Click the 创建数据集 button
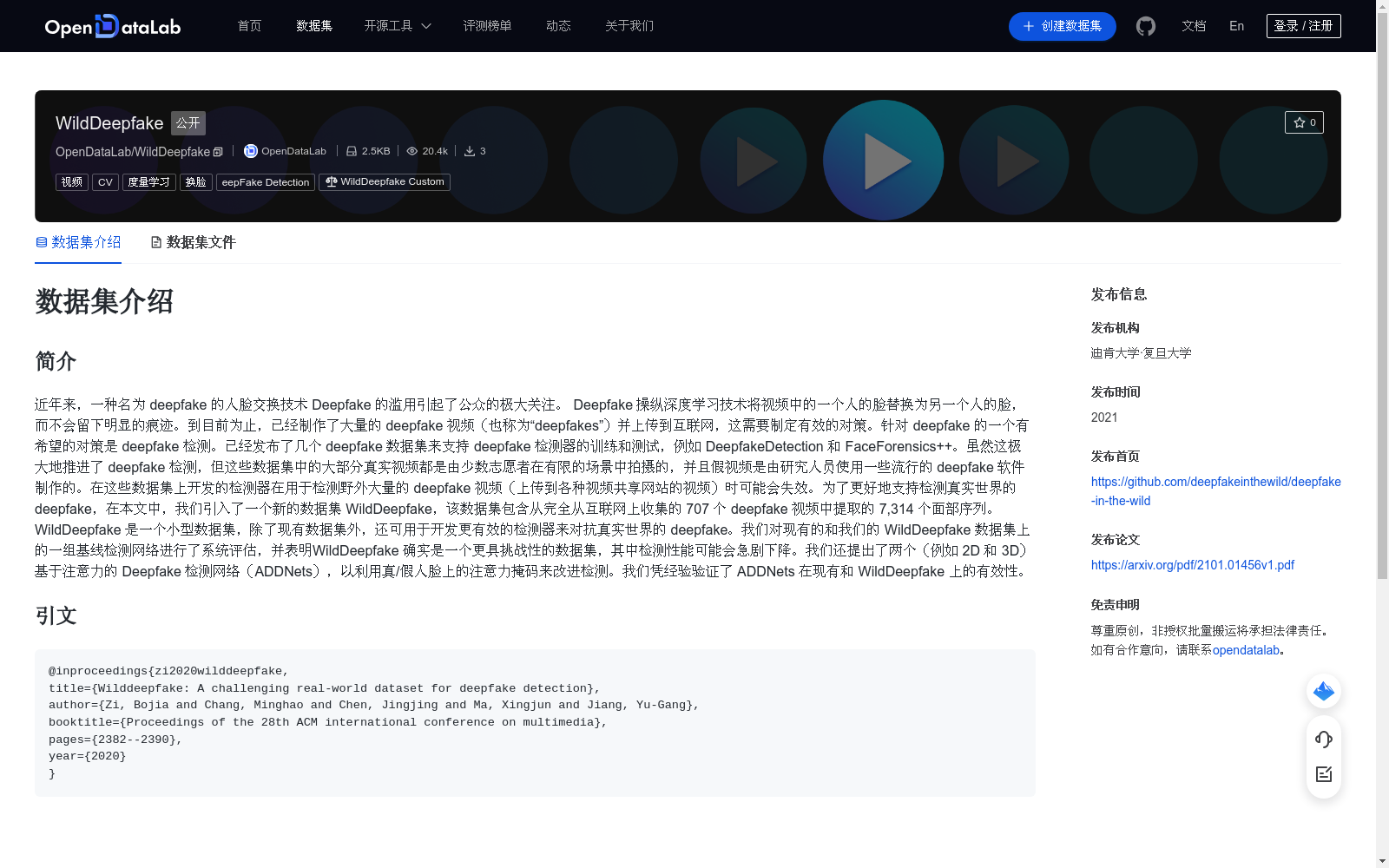Screen dimensions: 1389x868 (x=1063, y=26)
